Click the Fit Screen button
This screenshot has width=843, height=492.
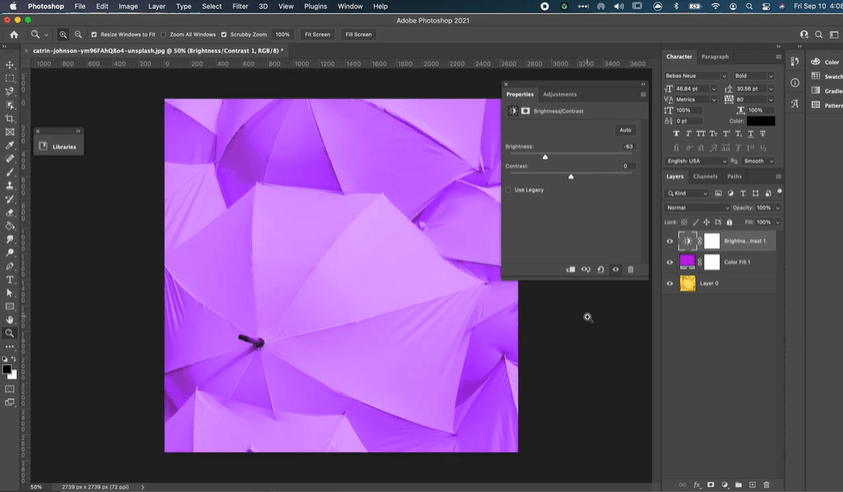[317, 34]
